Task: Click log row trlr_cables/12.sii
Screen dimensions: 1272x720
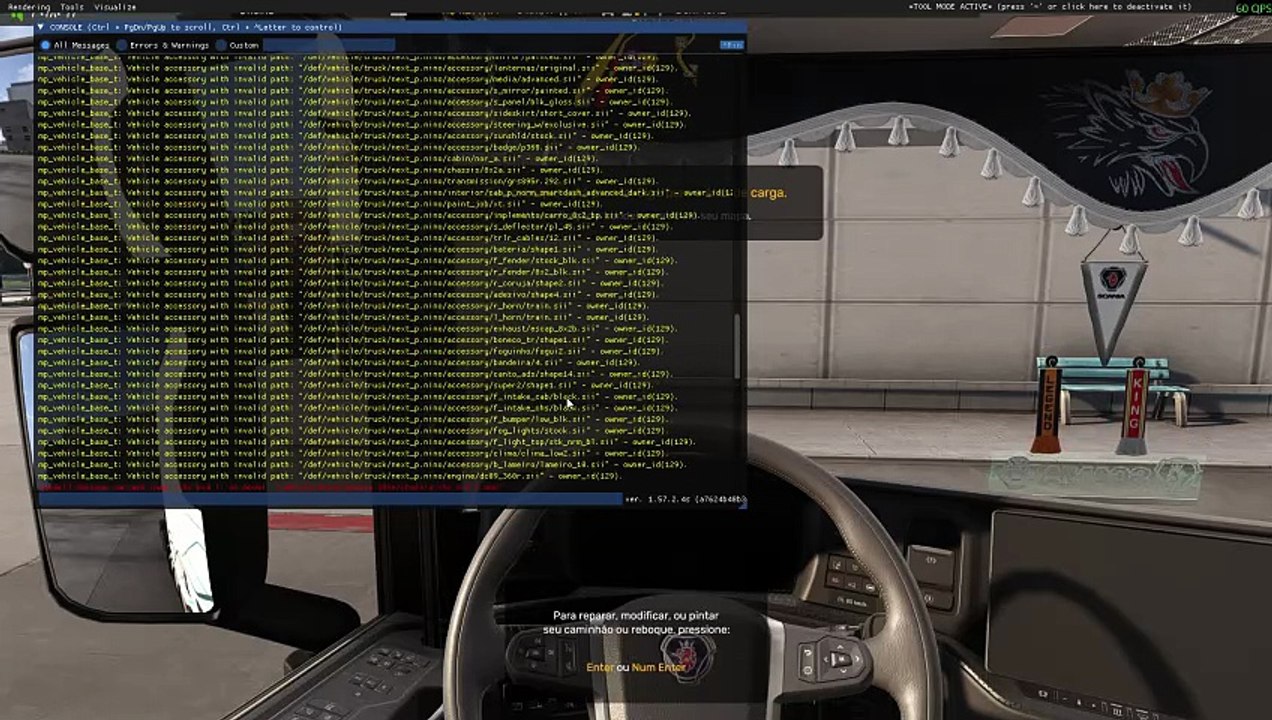Action: (x=348, y=238)
